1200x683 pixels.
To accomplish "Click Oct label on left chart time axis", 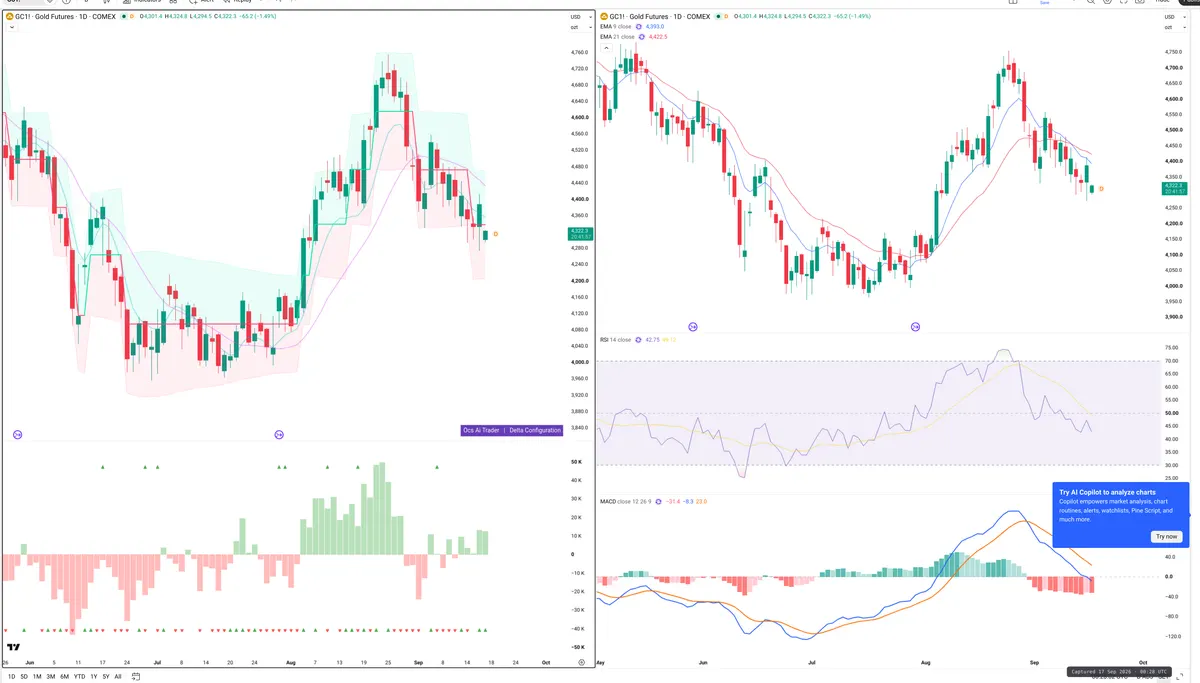I will [x=545, y=662].
